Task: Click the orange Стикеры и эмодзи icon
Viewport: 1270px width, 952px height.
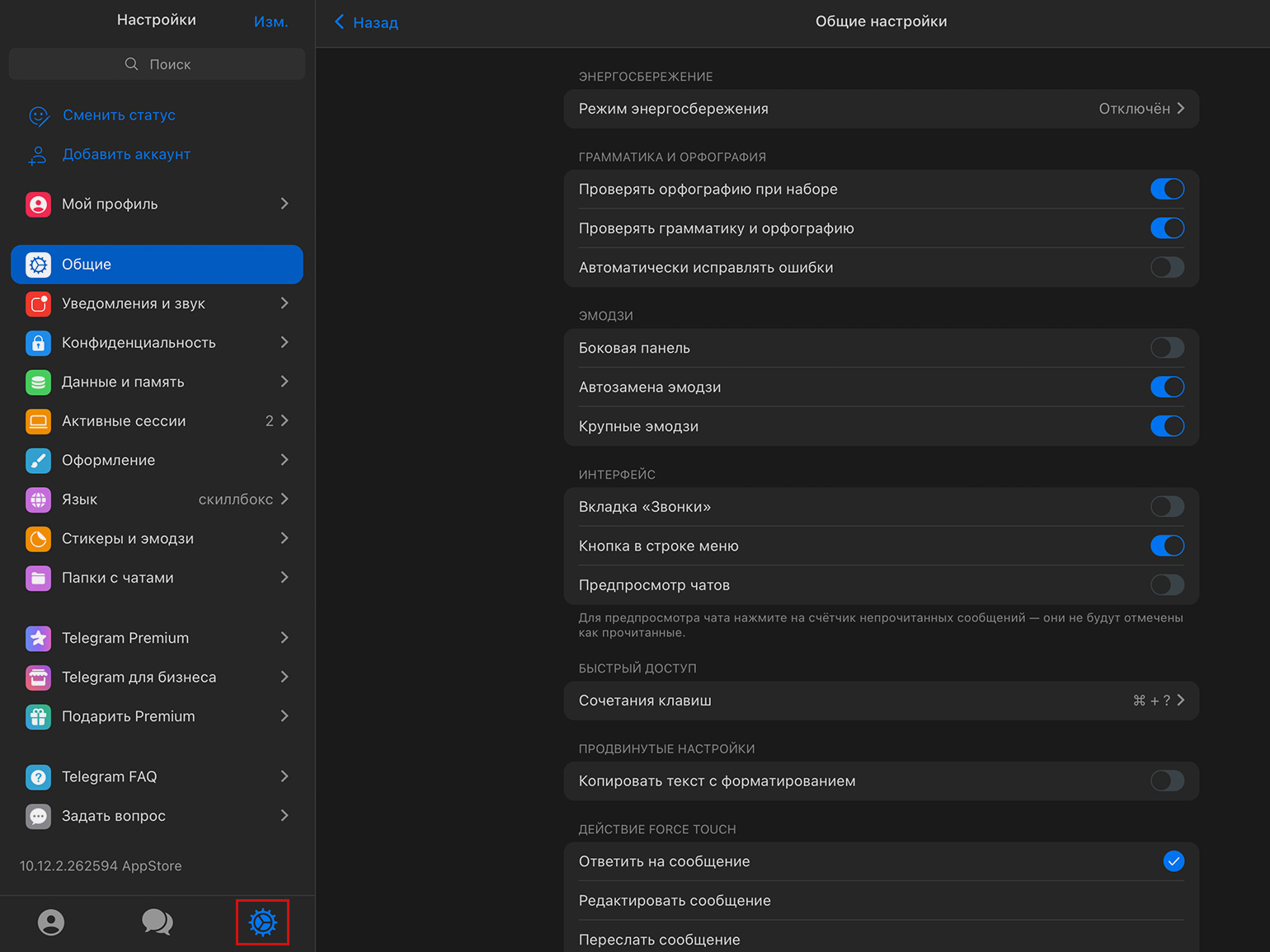Action: click(x=38, y=539)
